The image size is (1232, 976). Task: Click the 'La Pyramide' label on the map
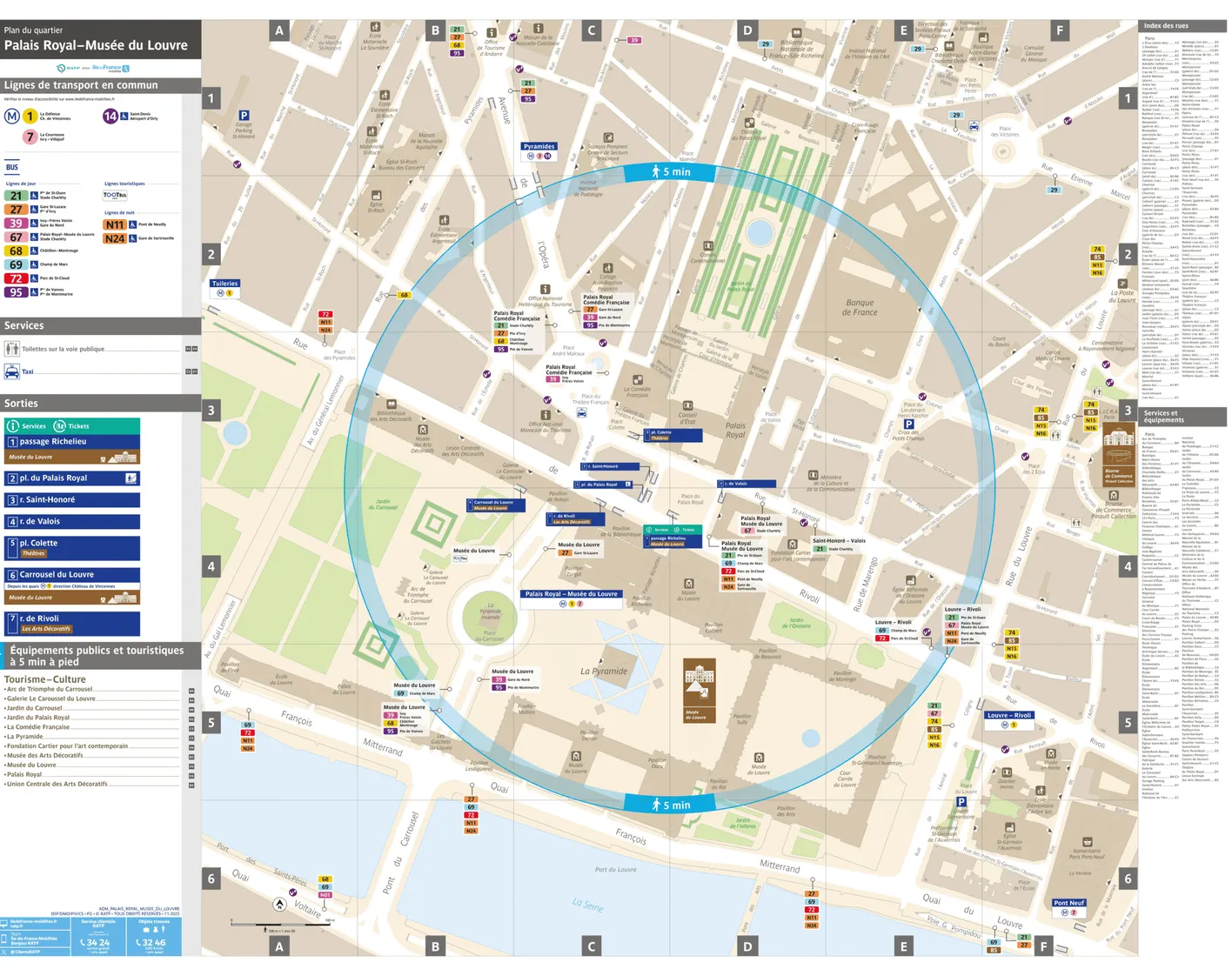(604, 671)
